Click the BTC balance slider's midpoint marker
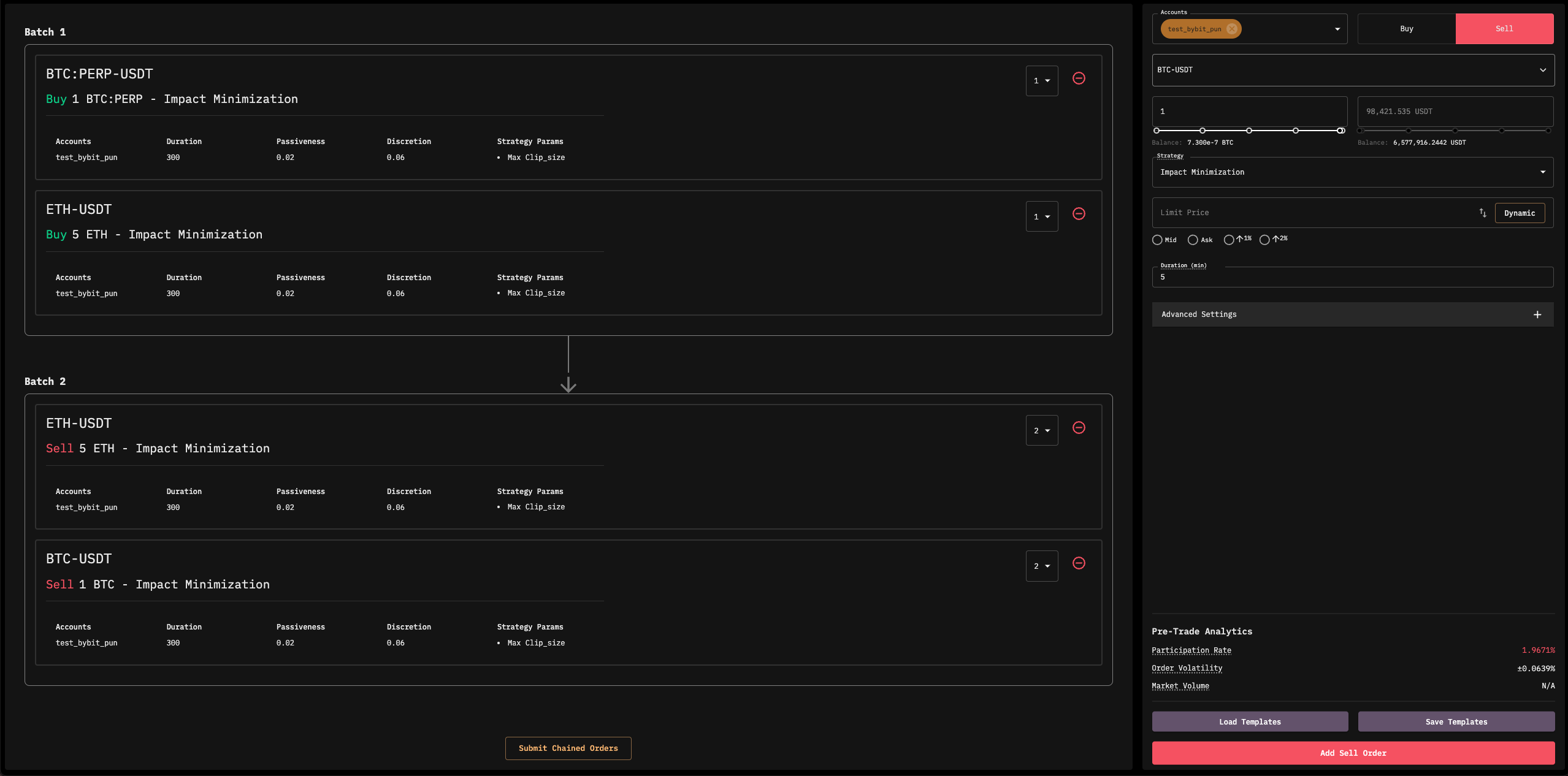The image size is (1568, 776). click(1249, 131)
